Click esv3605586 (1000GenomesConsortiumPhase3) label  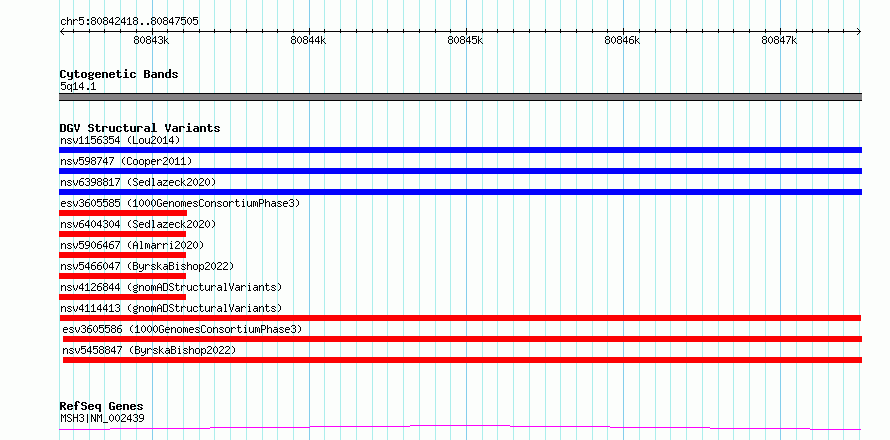tap(182, 329)
